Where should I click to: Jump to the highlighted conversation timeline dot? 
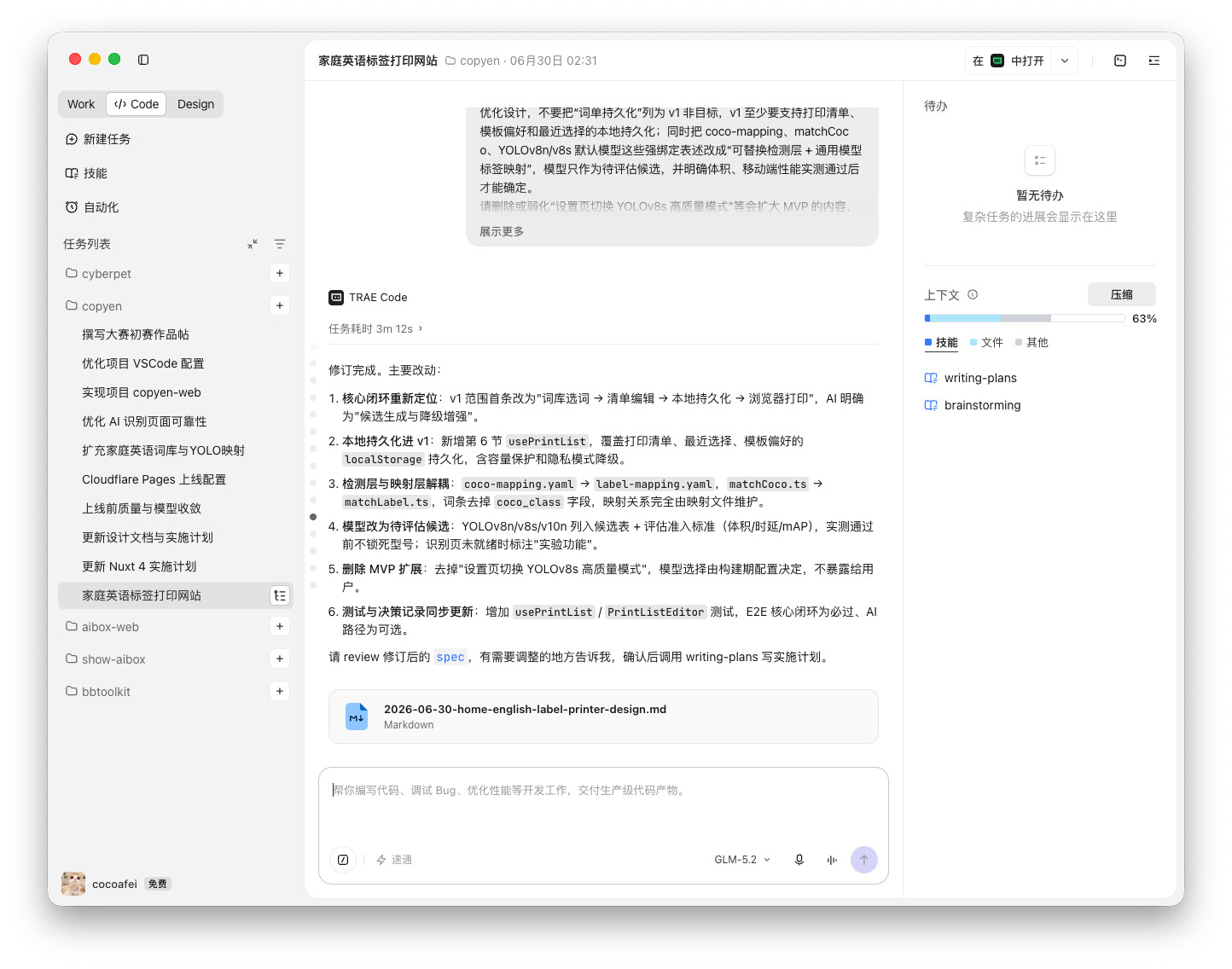(313, 517)
